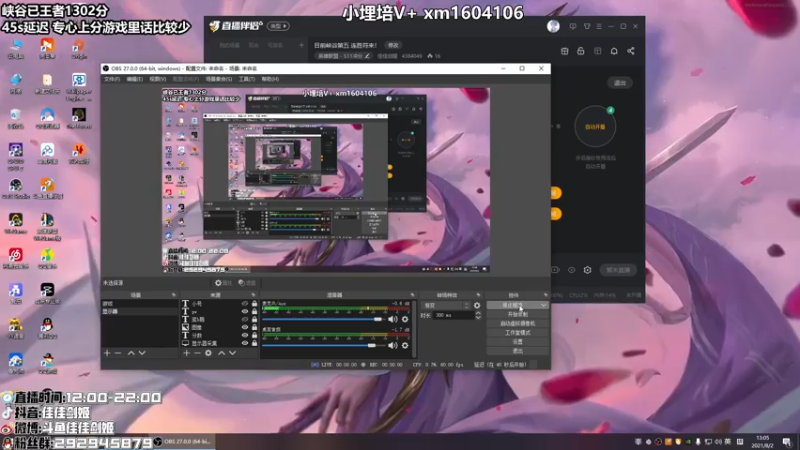Add a scene tab with plus in 直播伴侣
This screenshot has width=800, height=450.
302,45
